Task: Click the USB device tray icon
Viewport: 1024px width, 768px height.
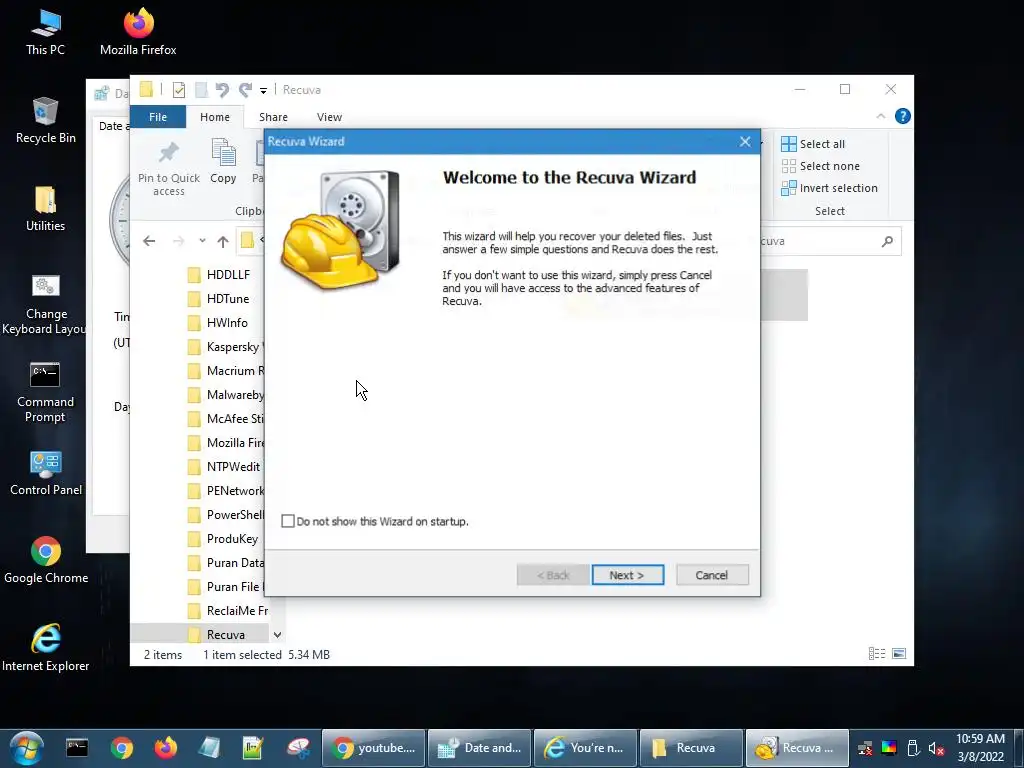Action: pyautogui.click(x=913, y=748)
